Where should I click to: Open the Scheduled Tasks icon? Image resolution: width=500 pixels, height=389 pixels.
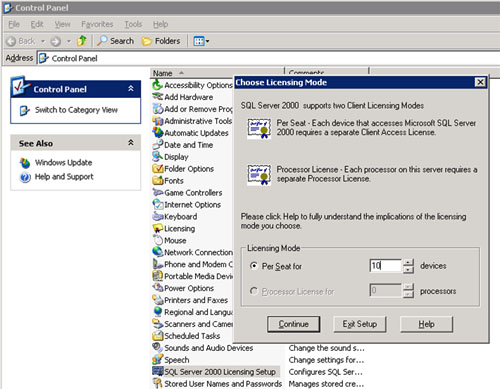(x=157, y=336)
